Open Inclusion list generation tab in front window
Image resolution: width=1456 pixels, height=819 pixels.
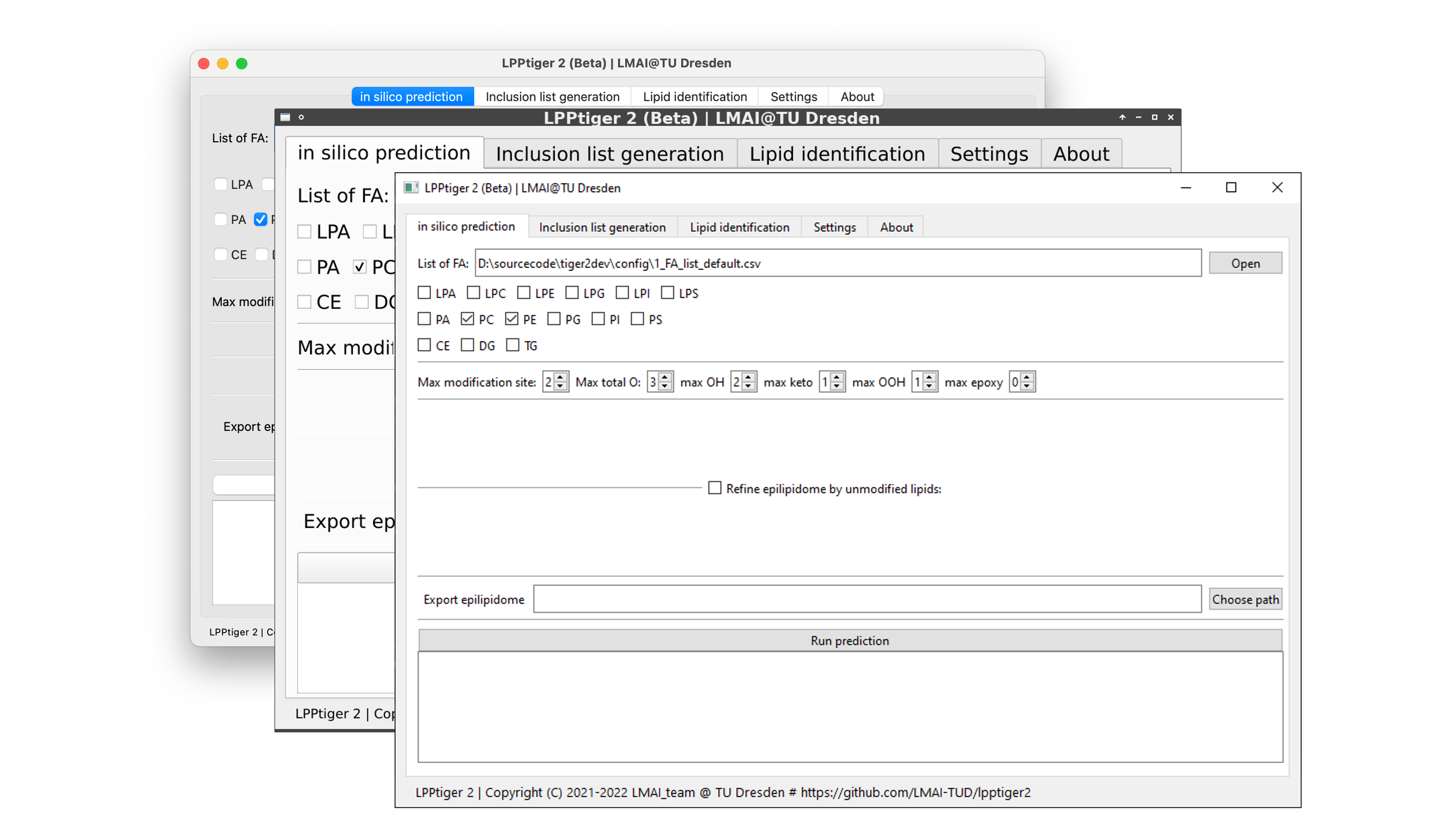(x=602, y=227)
